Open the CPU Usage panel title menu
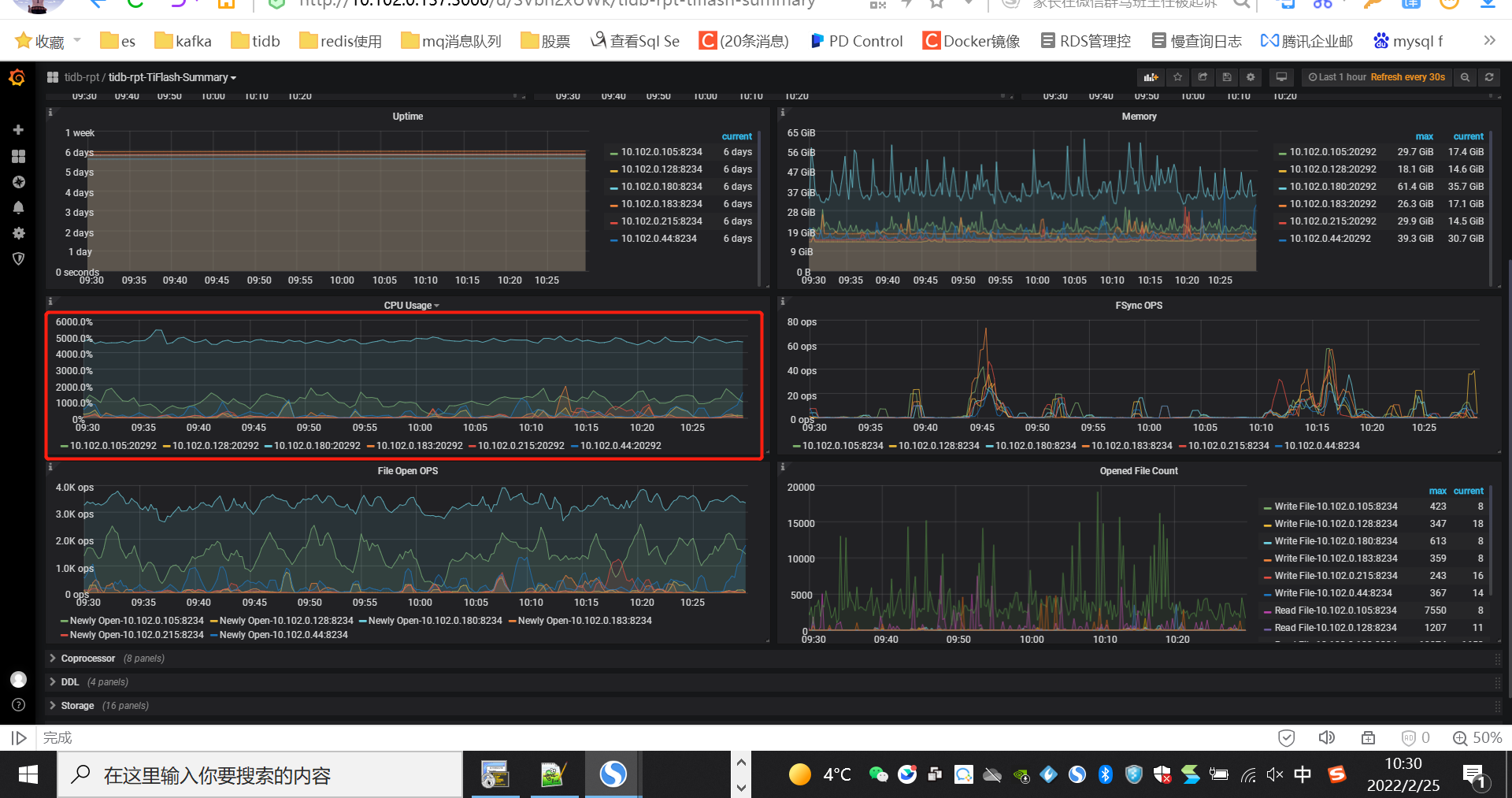 pyautogui.click(x=410, y=306)
